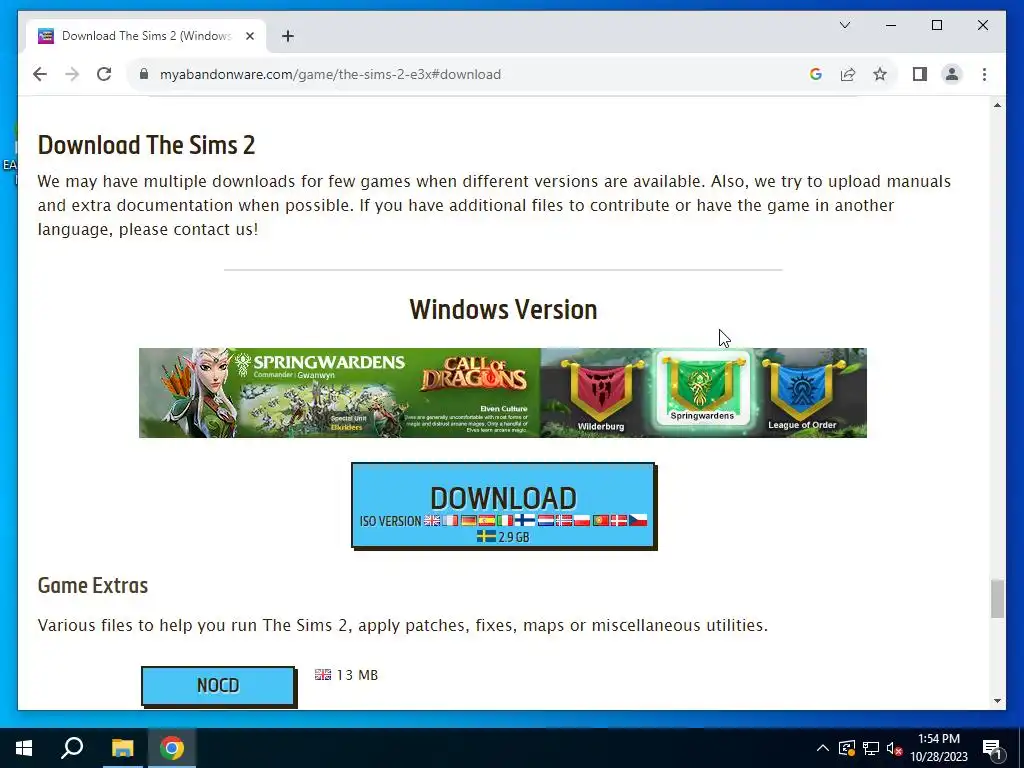1024x768 pixels.
Task: Click the vertical scrollbar thumb
Action: [997, 598]
